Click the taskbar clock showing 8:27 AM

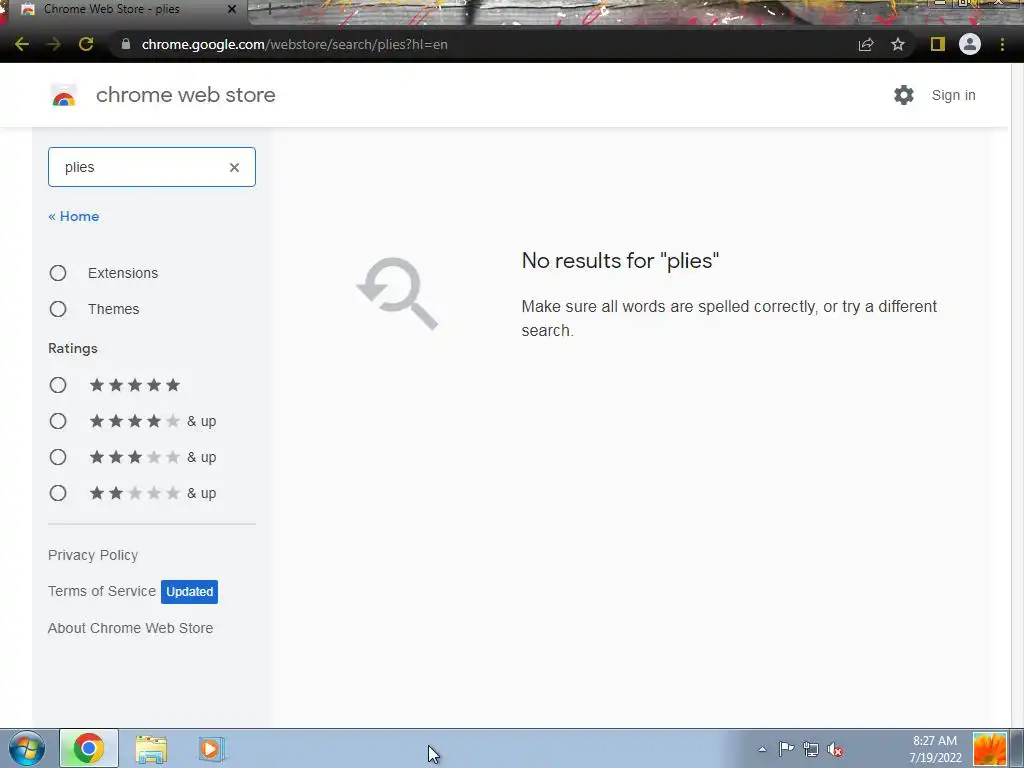tap(935, 749)
